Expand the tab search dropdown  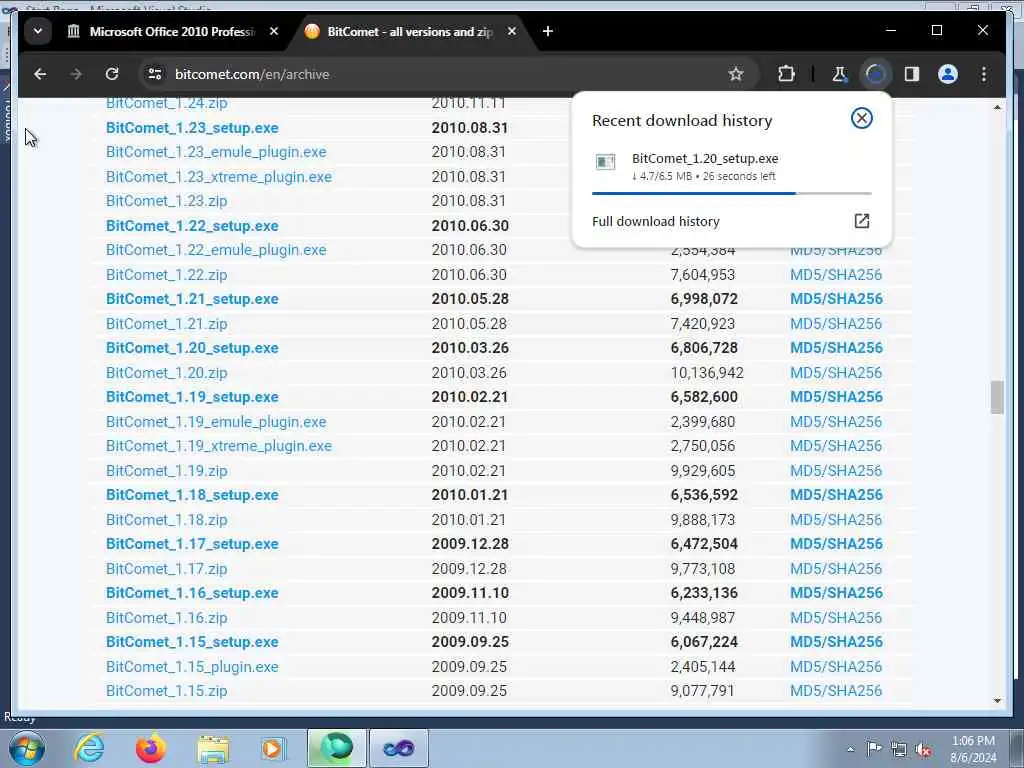coord(38,31)
